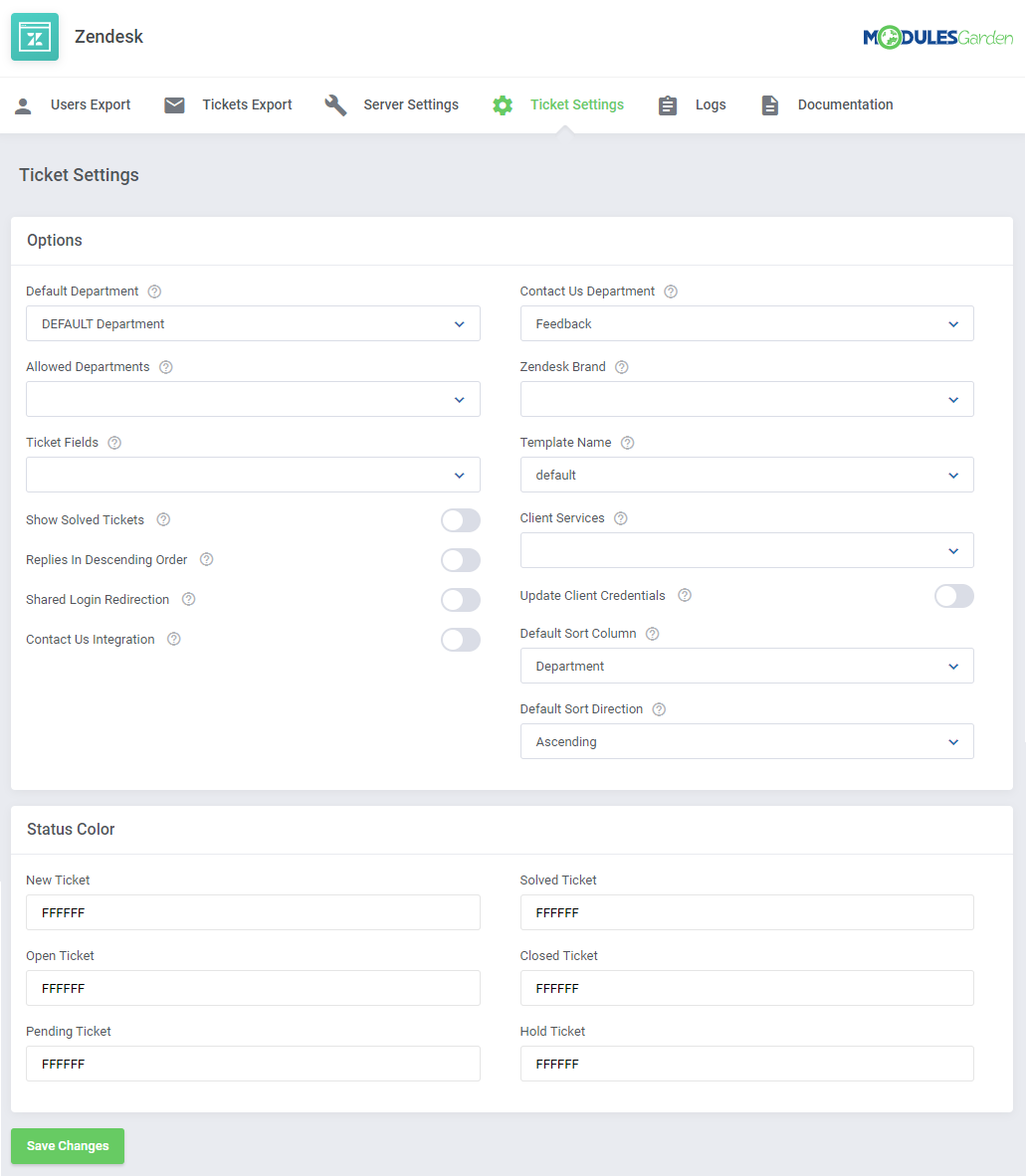Show help for Zendesk Brand
Screen dimensions: 1026x1176
(x=622, y=367)
